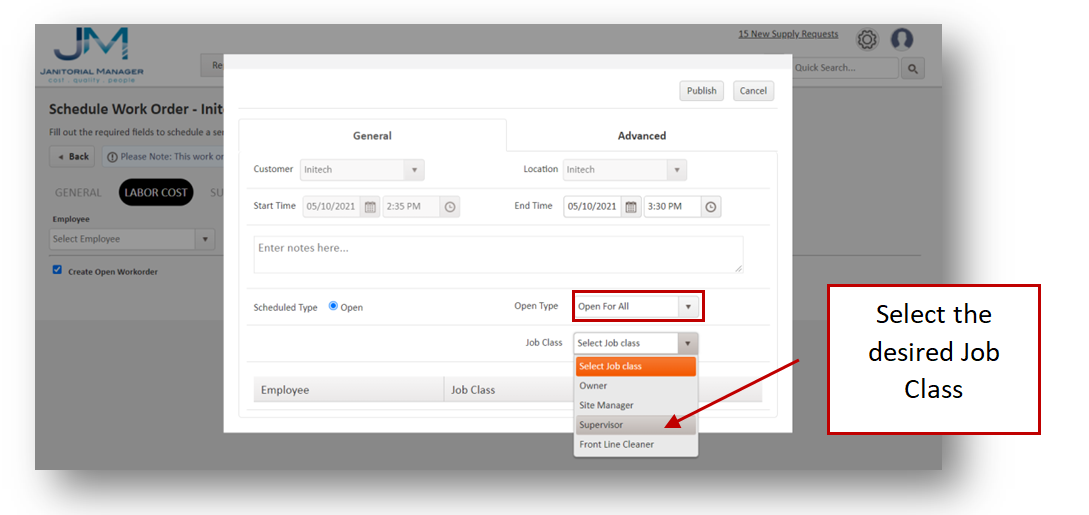Toggle the Create Open Workorder checkbox
This screenshot has width=1089, height=515.
point(57,270)
